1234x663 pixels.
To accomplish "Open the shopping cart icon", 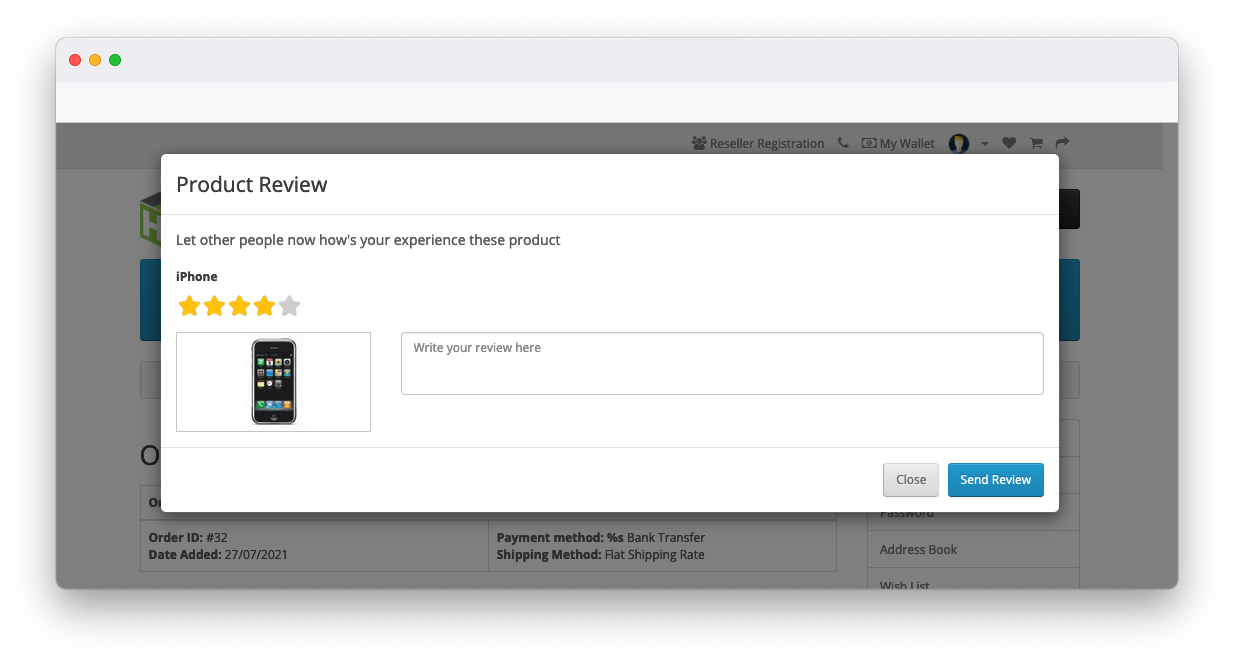I will (1036, 144).
